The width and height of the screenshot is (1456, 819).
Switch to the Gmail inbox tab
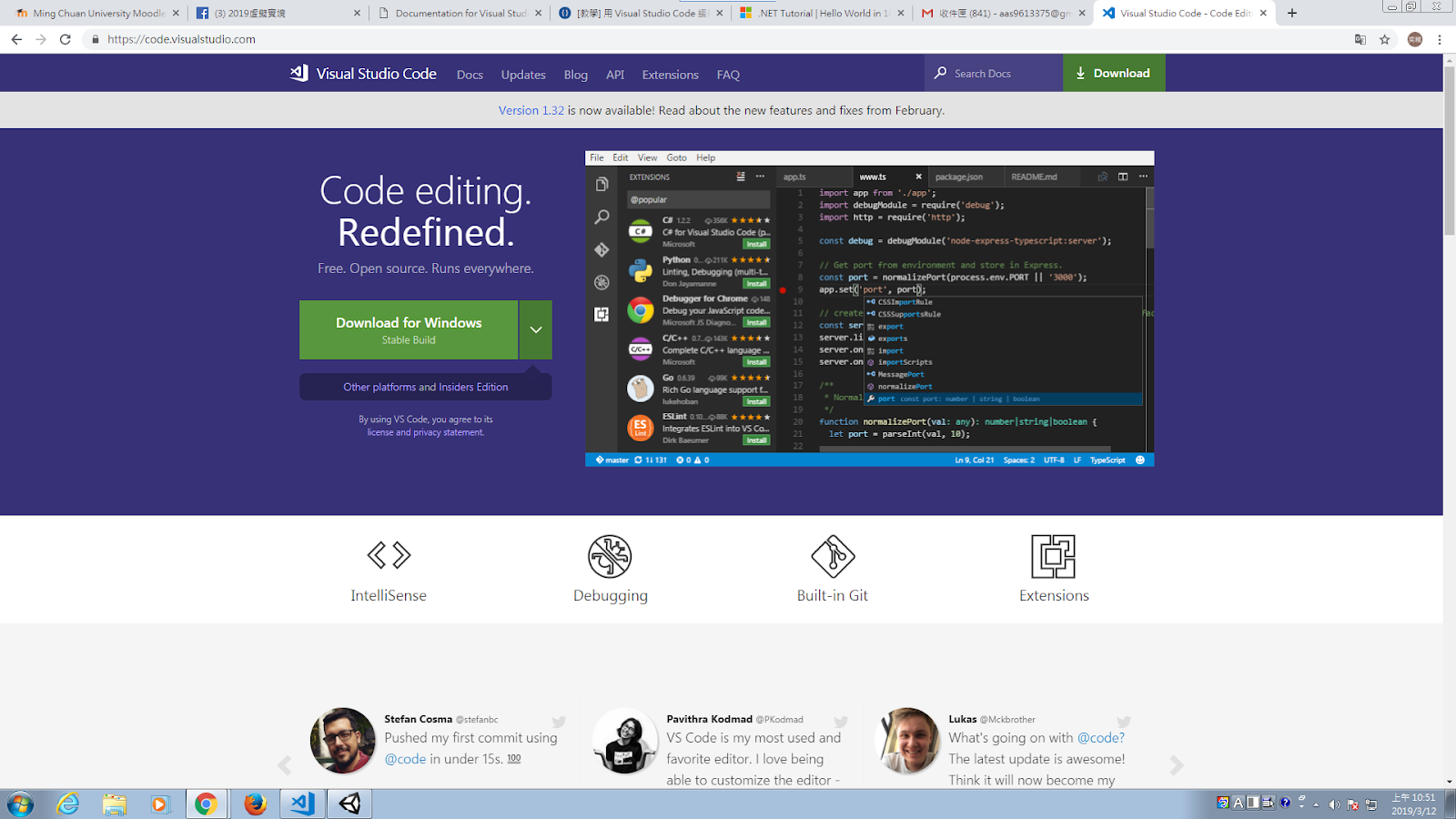1001,14
